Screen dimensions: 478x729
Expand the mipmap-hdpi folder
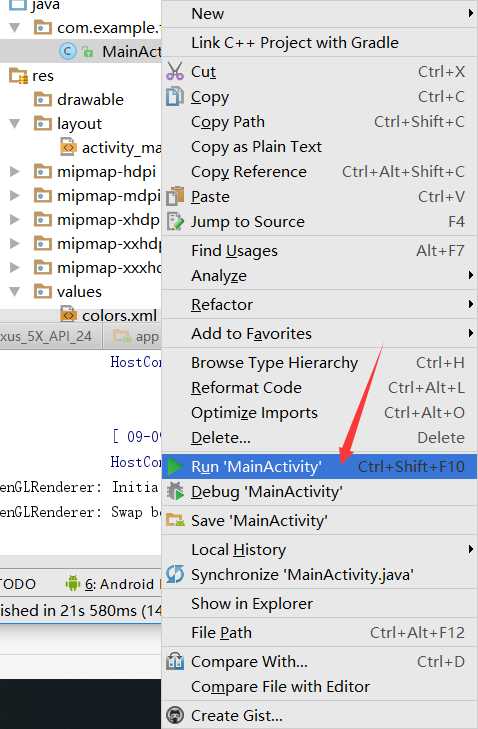(x=15, y=172)
